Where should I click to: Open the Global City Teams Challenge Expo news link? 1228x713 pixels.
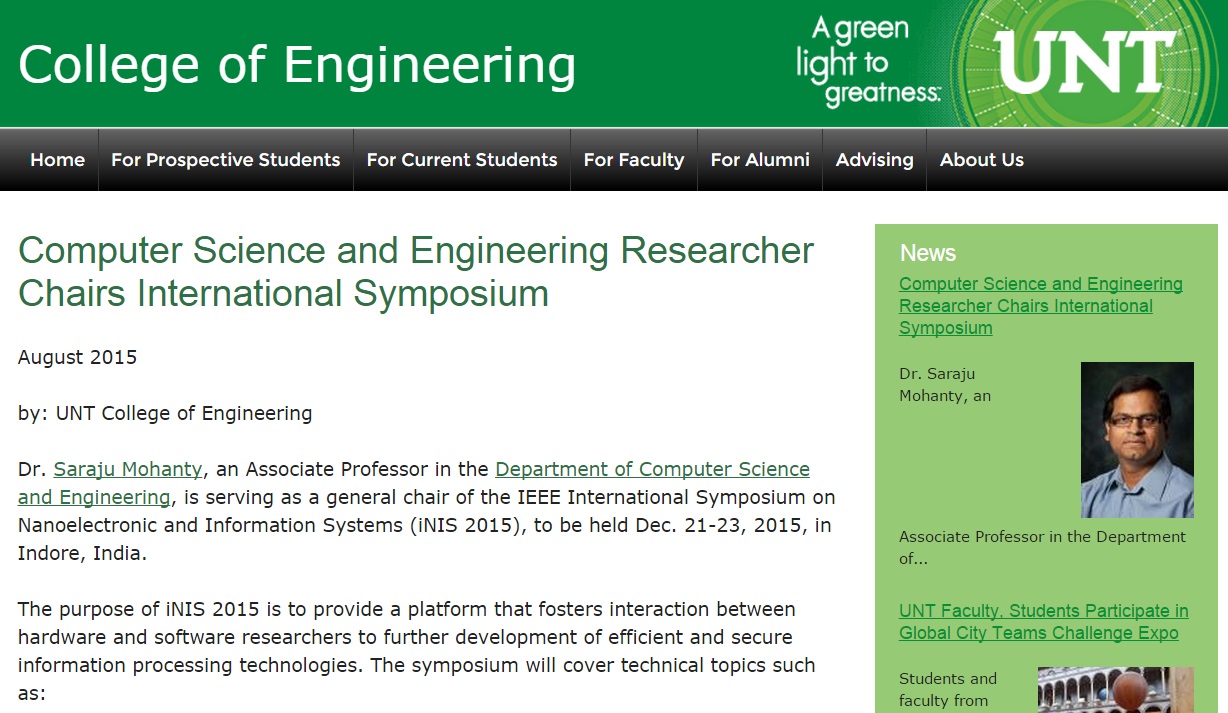point(1043,622)
